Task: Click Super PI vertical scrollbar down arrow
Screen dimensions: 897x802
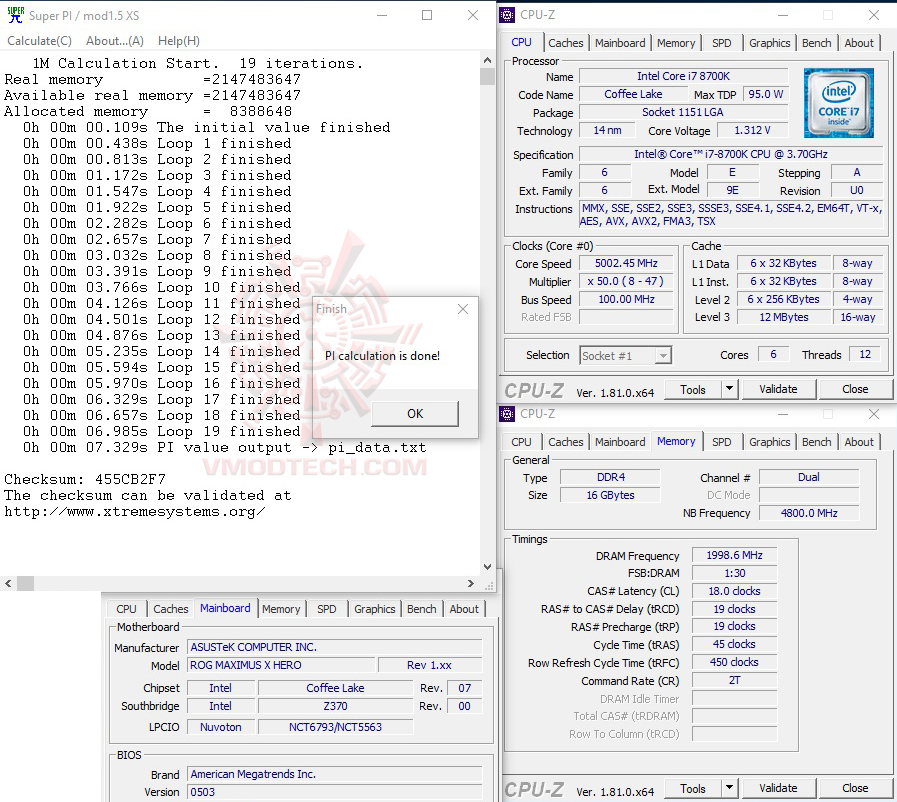Action: [x=487, y=567]
